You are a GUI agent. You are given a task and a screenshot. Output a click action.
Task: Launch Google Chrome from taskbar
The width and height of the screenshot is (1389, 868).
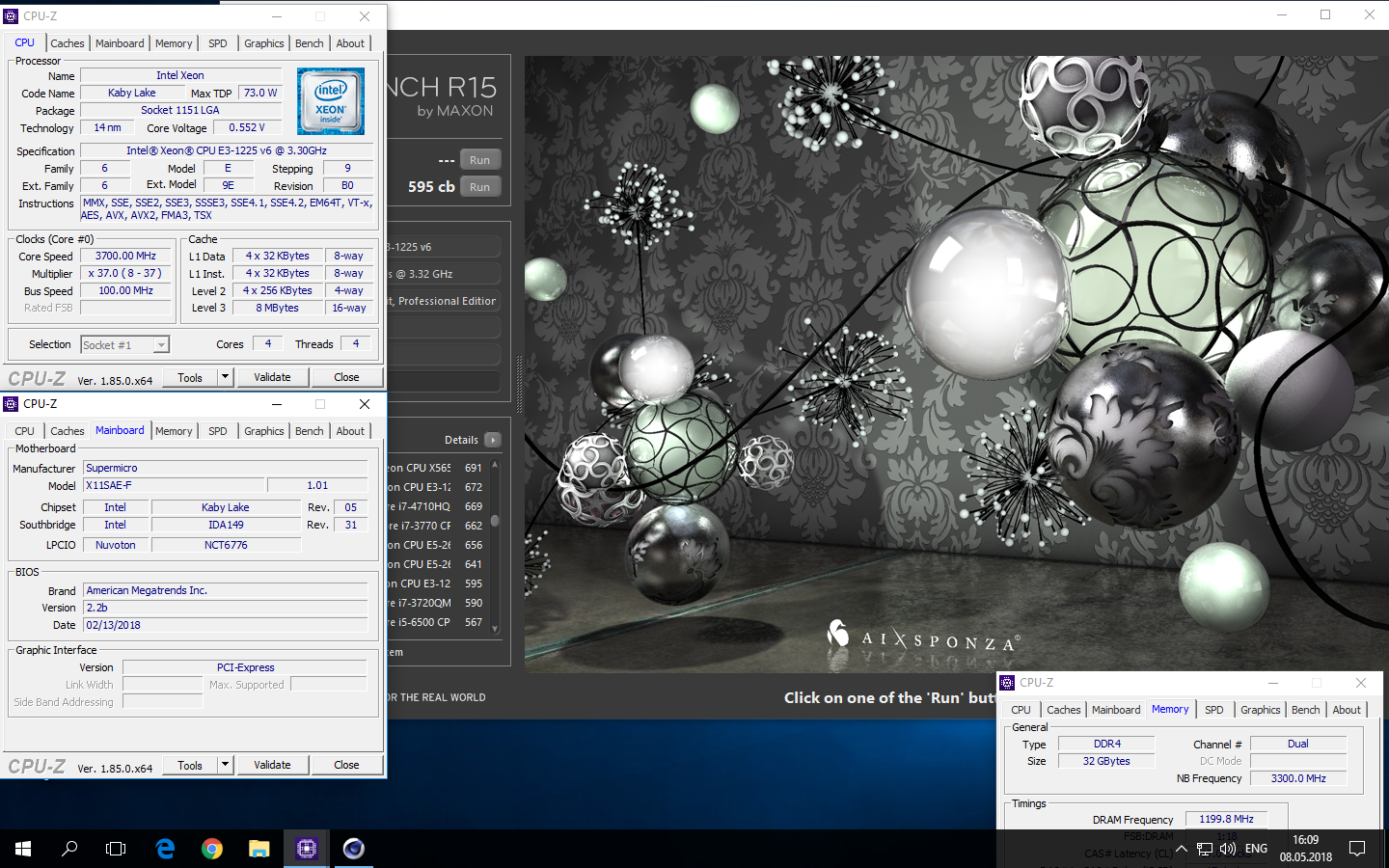(212, 849)
